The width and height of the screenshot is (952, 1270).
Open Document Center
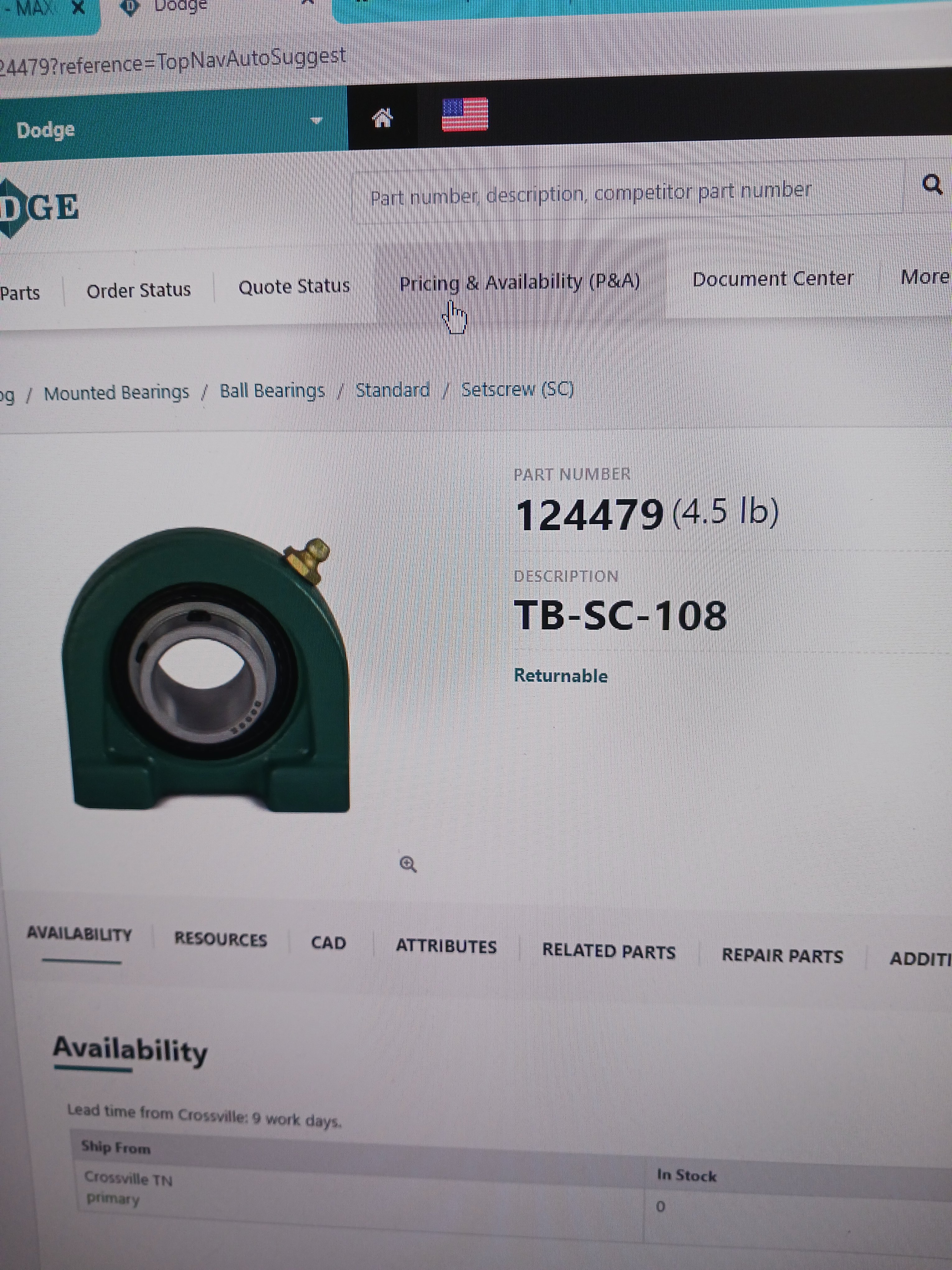[x=773, y=279]
